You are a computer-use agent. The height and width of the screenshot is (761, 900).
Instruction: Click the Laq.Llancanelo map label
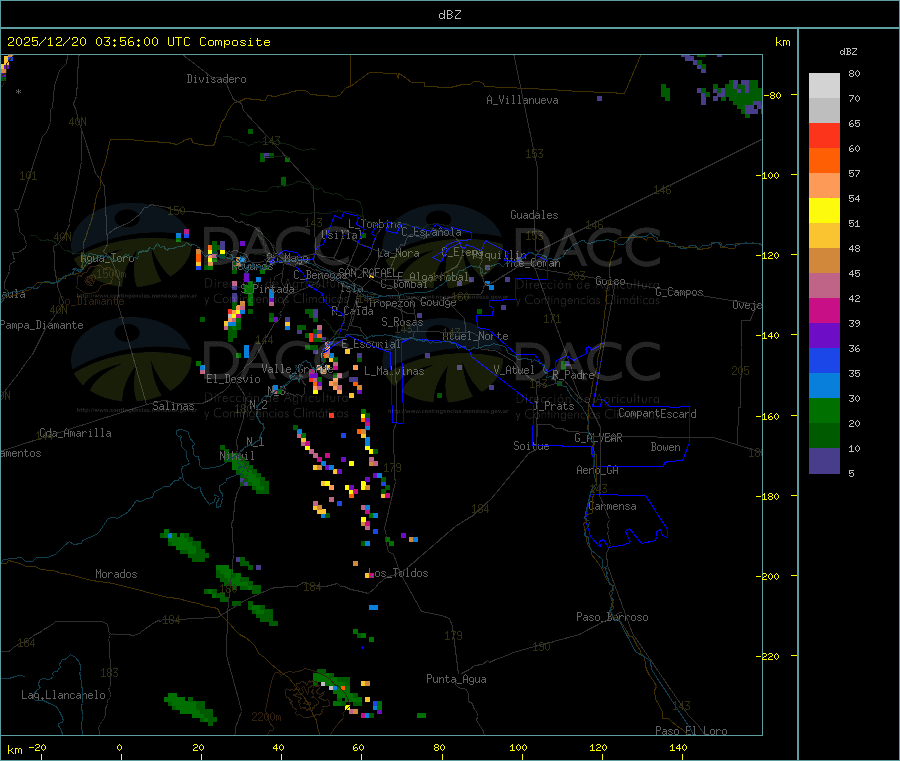click(x=63, y=695)
